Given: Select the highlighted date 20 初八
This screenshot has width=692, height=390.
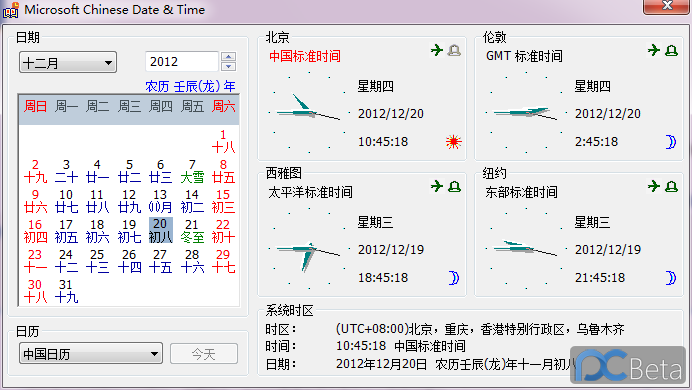Looking at the screenshot, I should [x=160, y=230].
